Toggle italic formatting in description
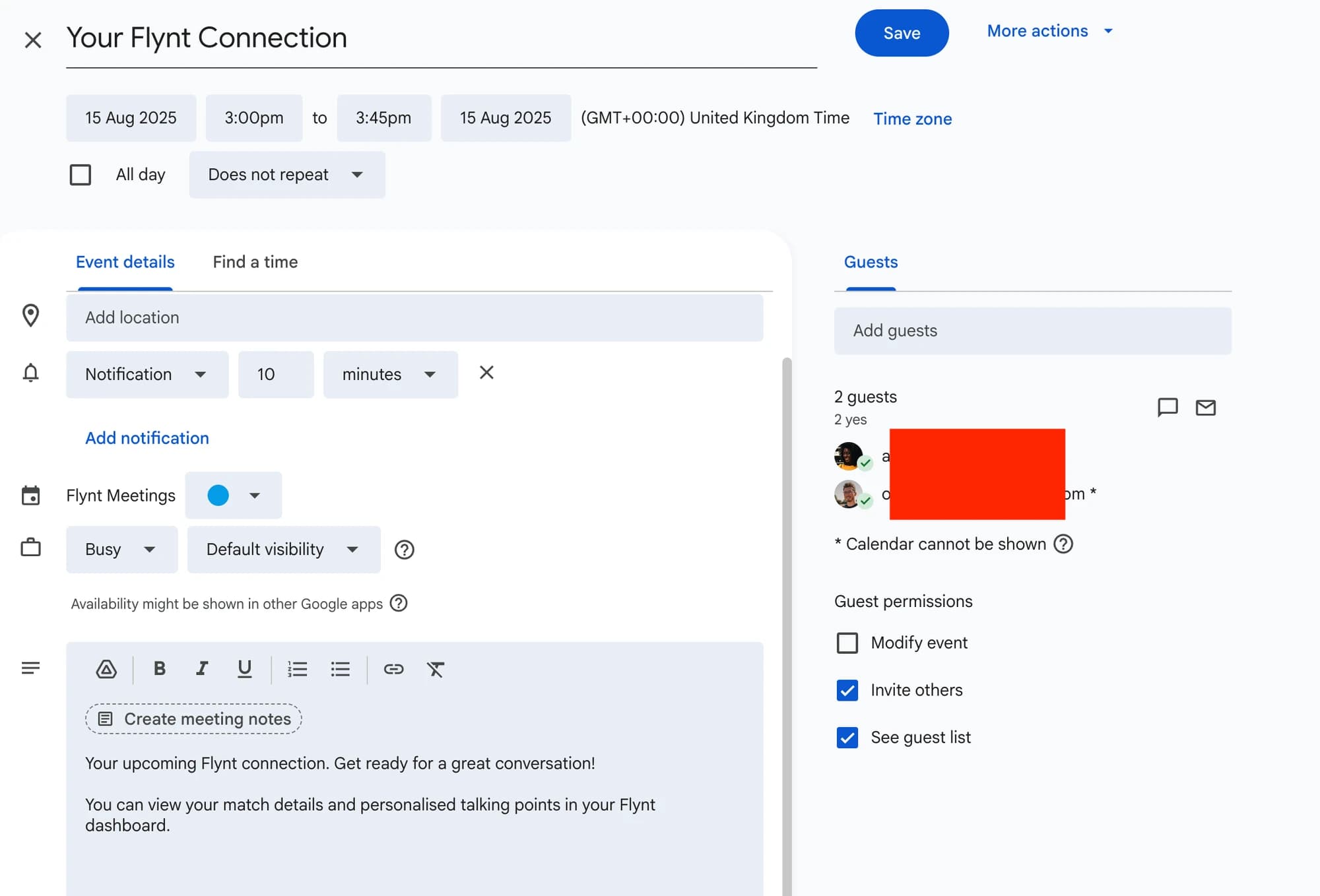The image size is (1320, 896). (202, 668)
